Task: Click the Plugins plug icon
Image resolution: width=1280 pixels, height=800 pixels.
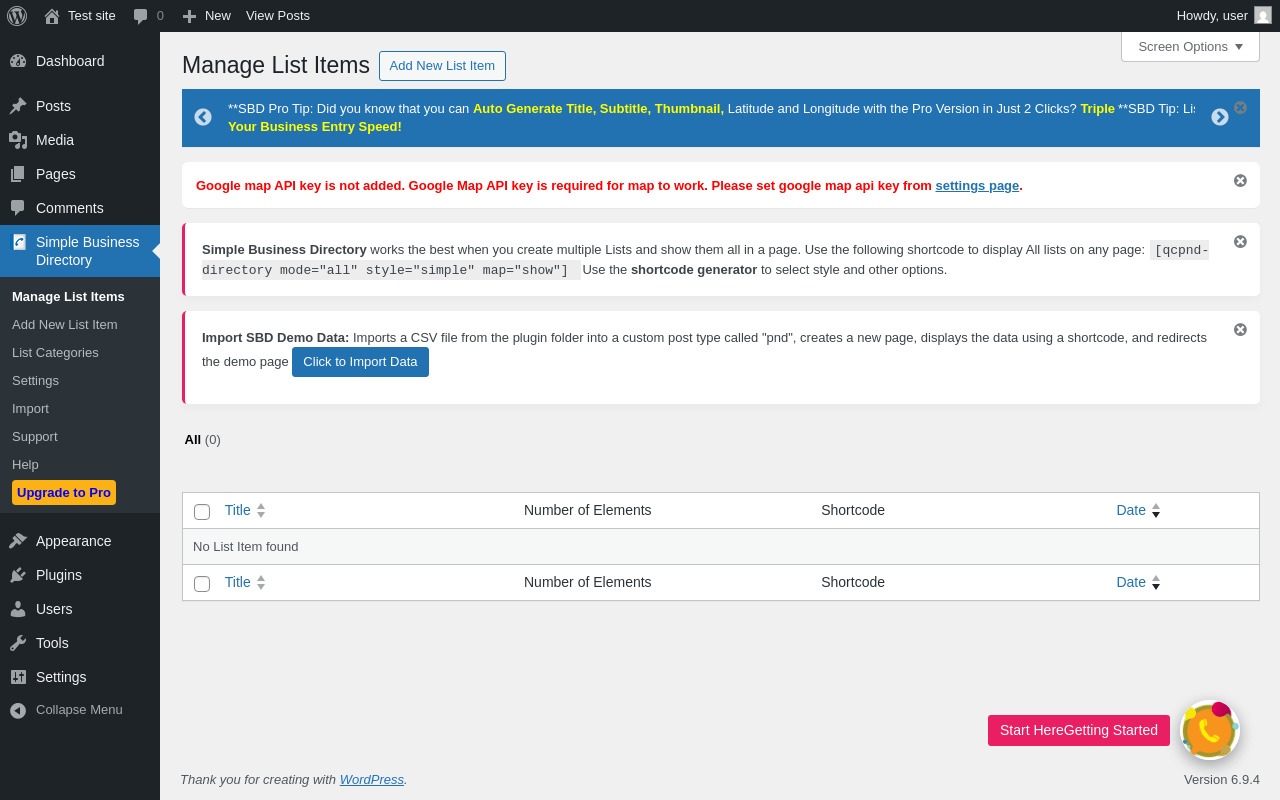Action: [18, 575]
